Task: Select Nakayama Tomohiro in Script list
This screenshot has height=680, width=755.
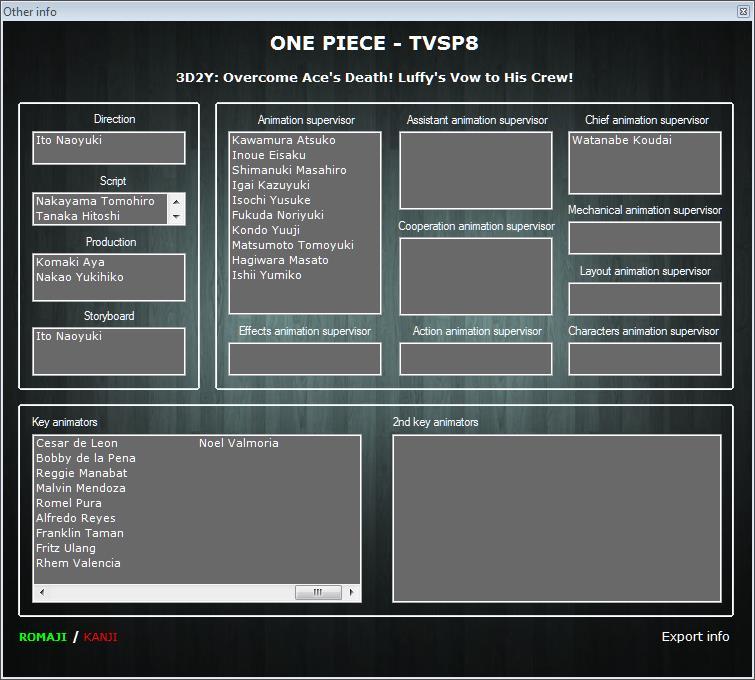Action: [x=95, y=201]
